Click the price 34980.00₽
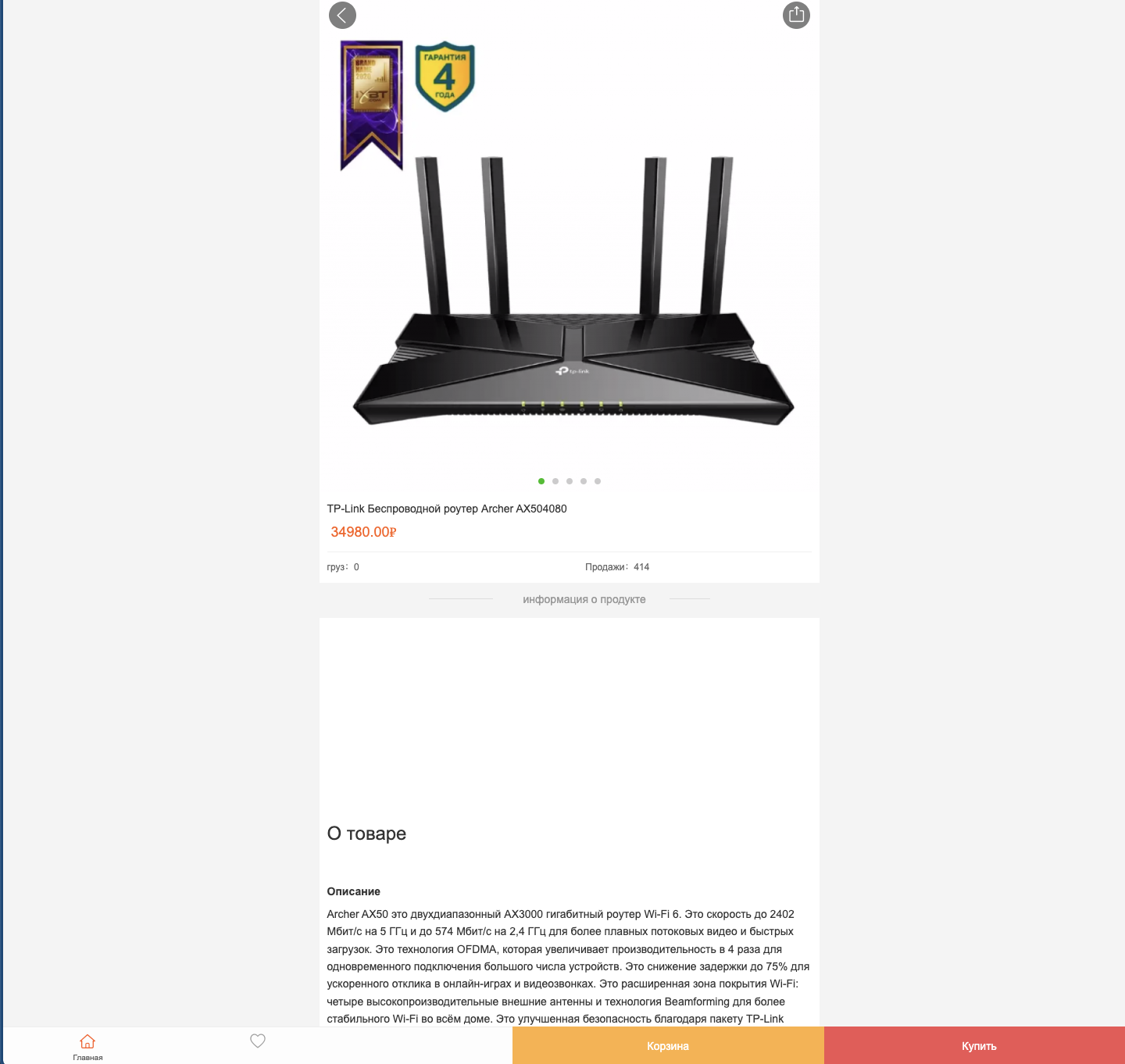 pyautogui.click(x=363, y=532)
